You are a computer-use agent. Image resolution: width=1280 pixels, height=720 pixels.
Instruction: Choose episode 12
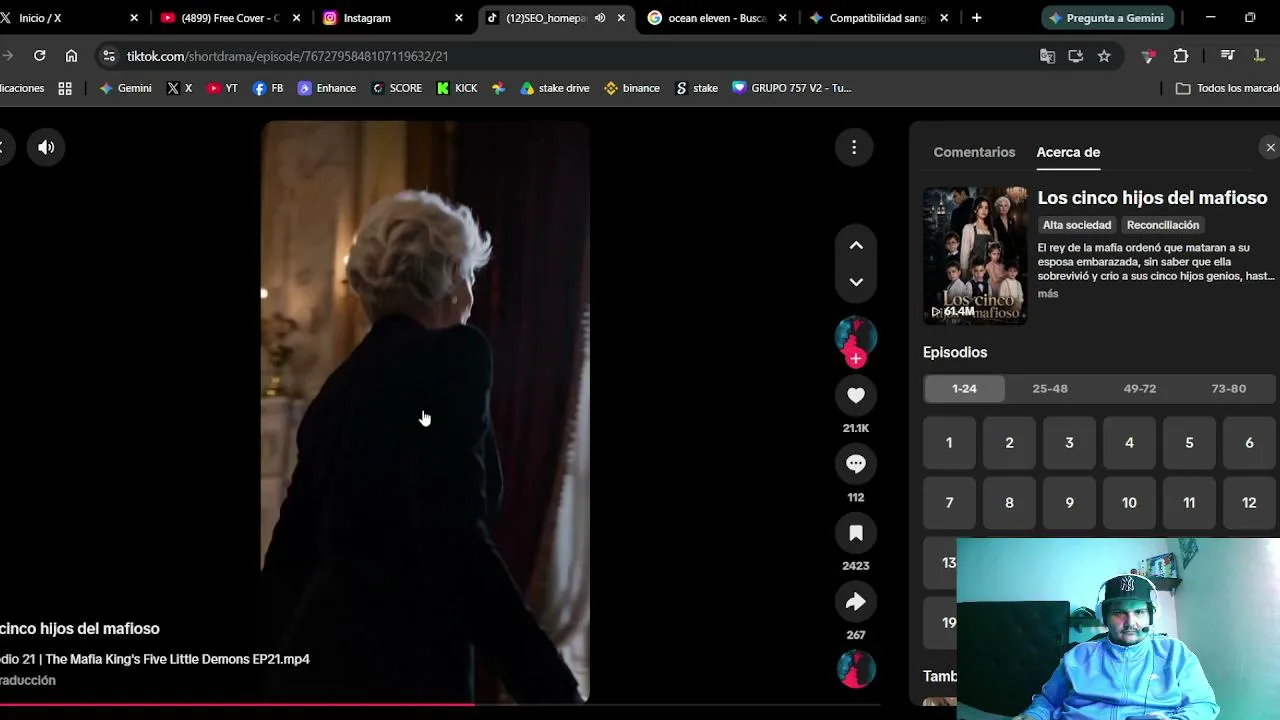click(x=1249, y=503)
